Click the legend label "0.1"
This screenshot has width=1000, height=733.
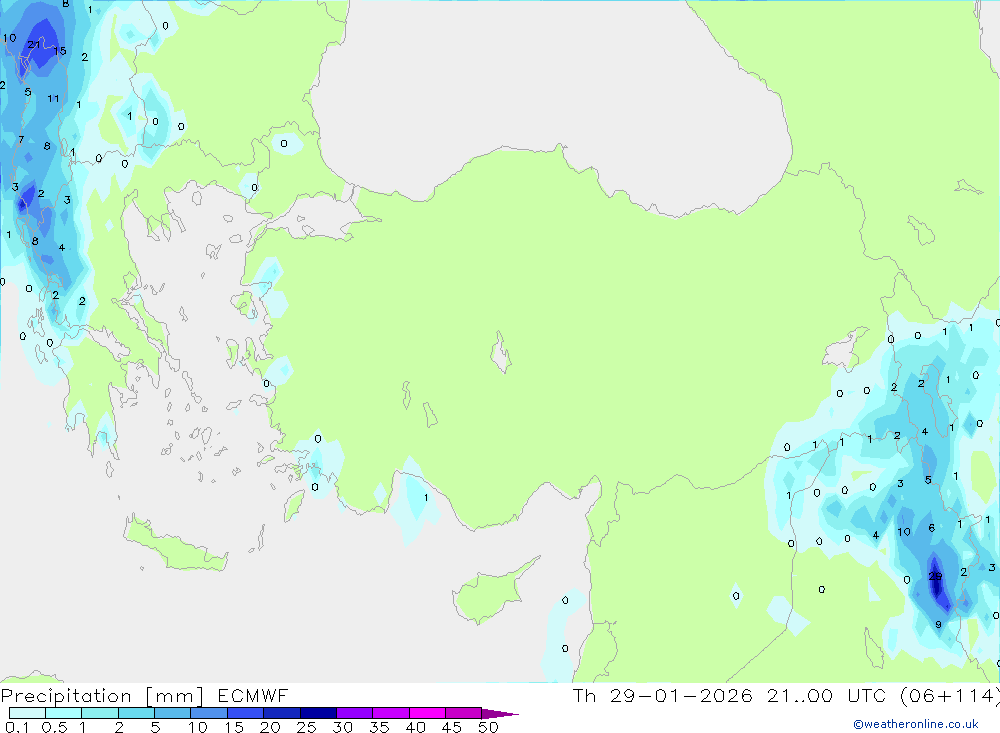(17, 727)
